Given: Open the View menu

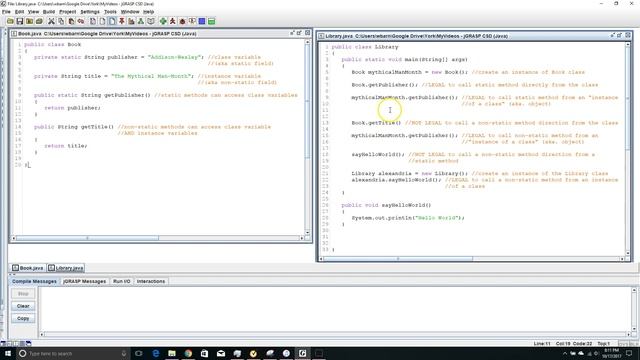Looking at the screenshot, I should [33, 12].
